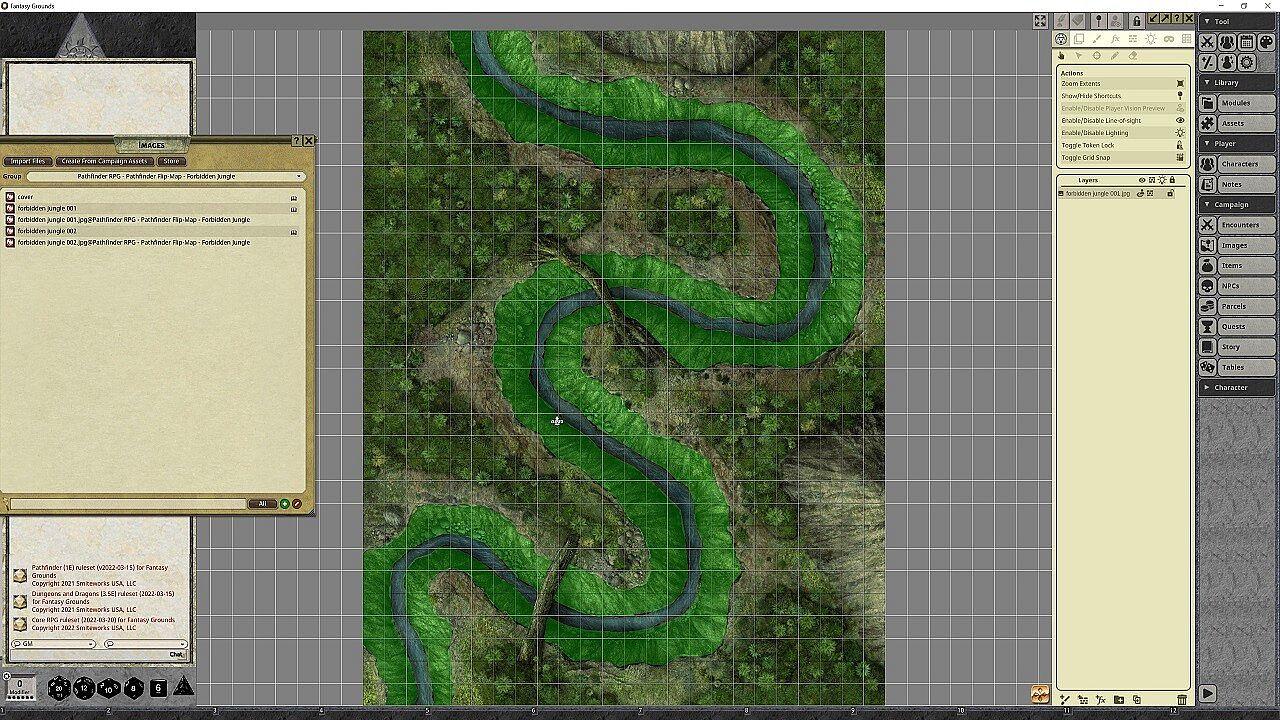The width and height of the screenshot is (1280, 720).
Task: Open the Combat Tracker crossed-swords icon
Action: (x=1207, y=42)
